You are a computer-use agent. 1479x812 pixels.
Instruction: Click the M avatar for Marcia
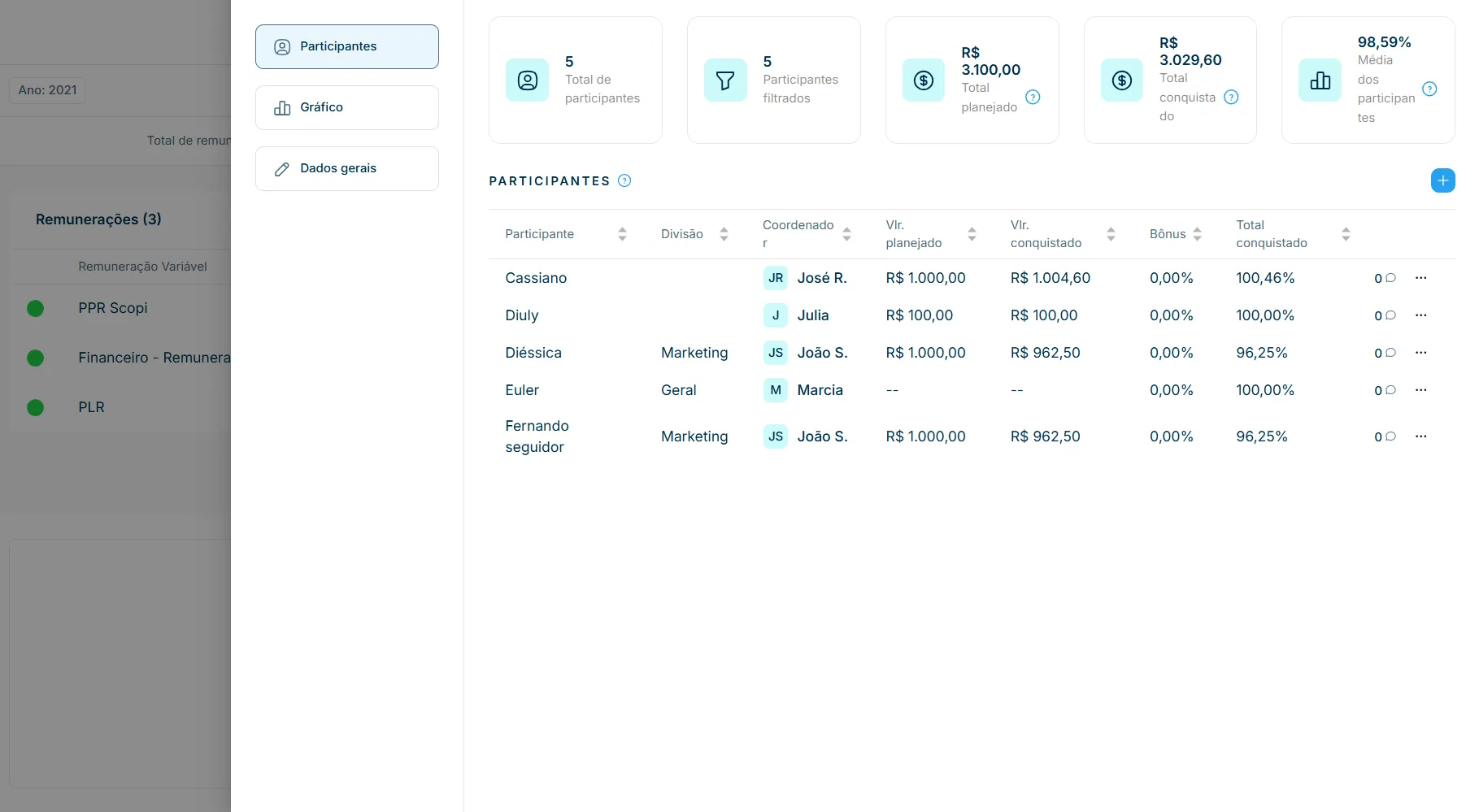776,390
